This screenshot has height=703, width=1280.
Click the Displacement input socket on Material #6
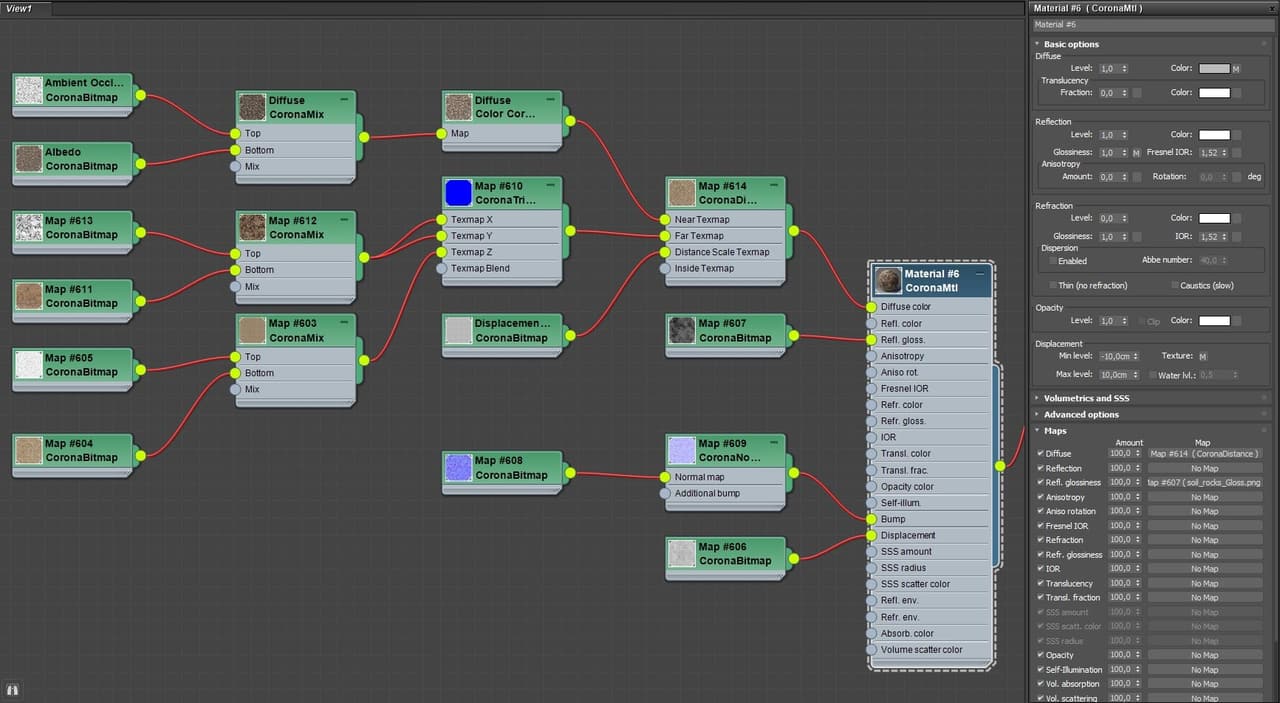pyautogui.click(x=871, y=535)
